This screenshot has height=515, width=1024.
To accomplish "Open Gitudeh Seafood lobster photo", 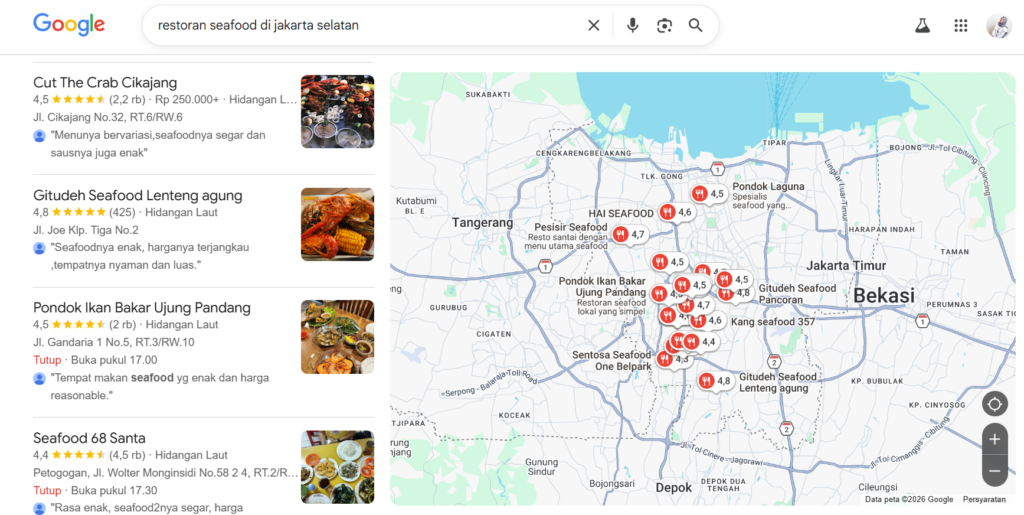I will [338, 225].
